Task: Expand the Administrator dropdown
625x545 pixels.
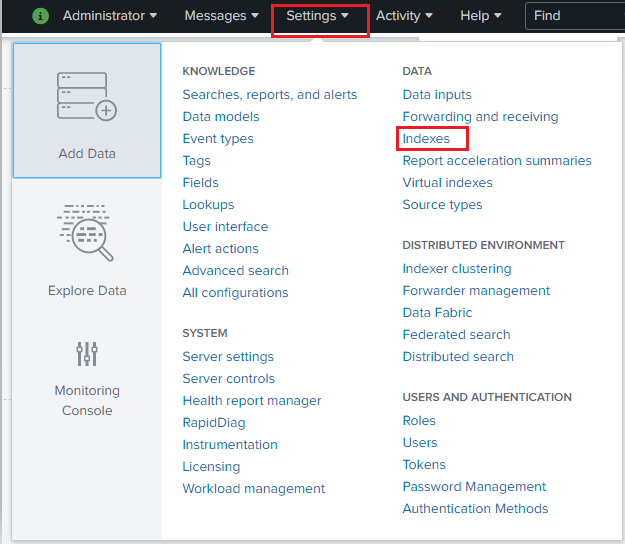Action: [110, 16]
